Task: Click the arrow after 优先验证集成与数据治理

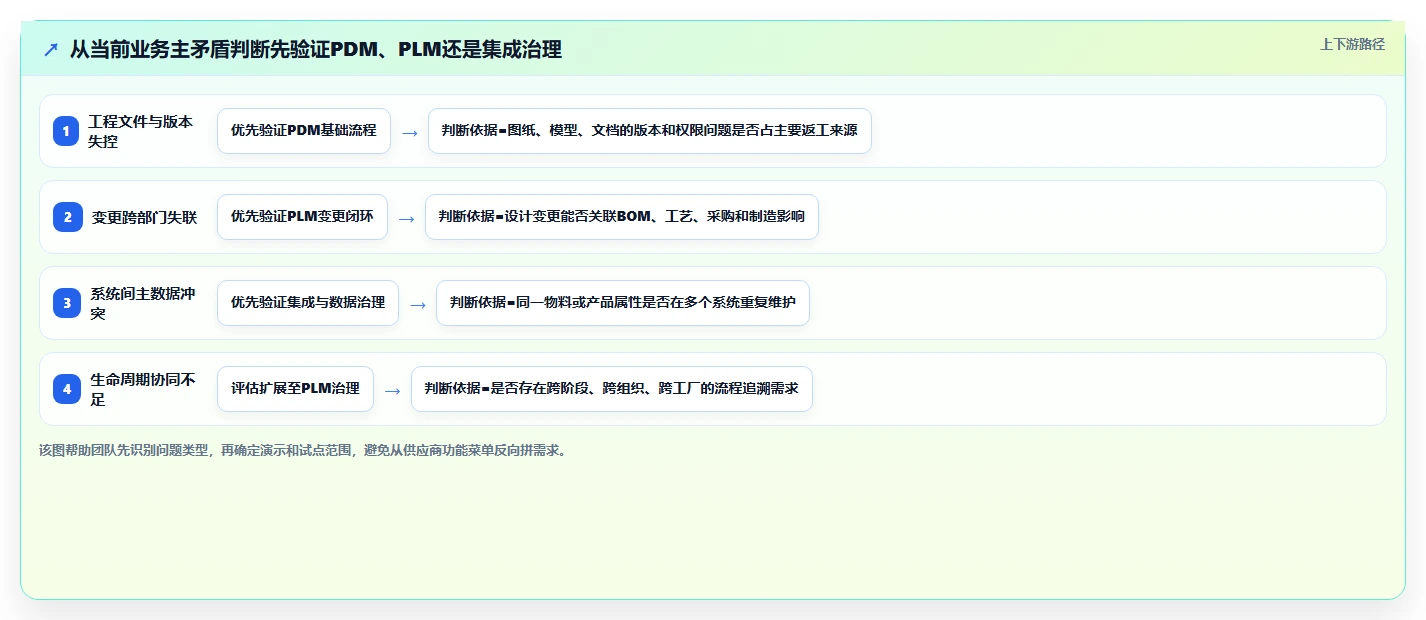Action: coord(418,304)
